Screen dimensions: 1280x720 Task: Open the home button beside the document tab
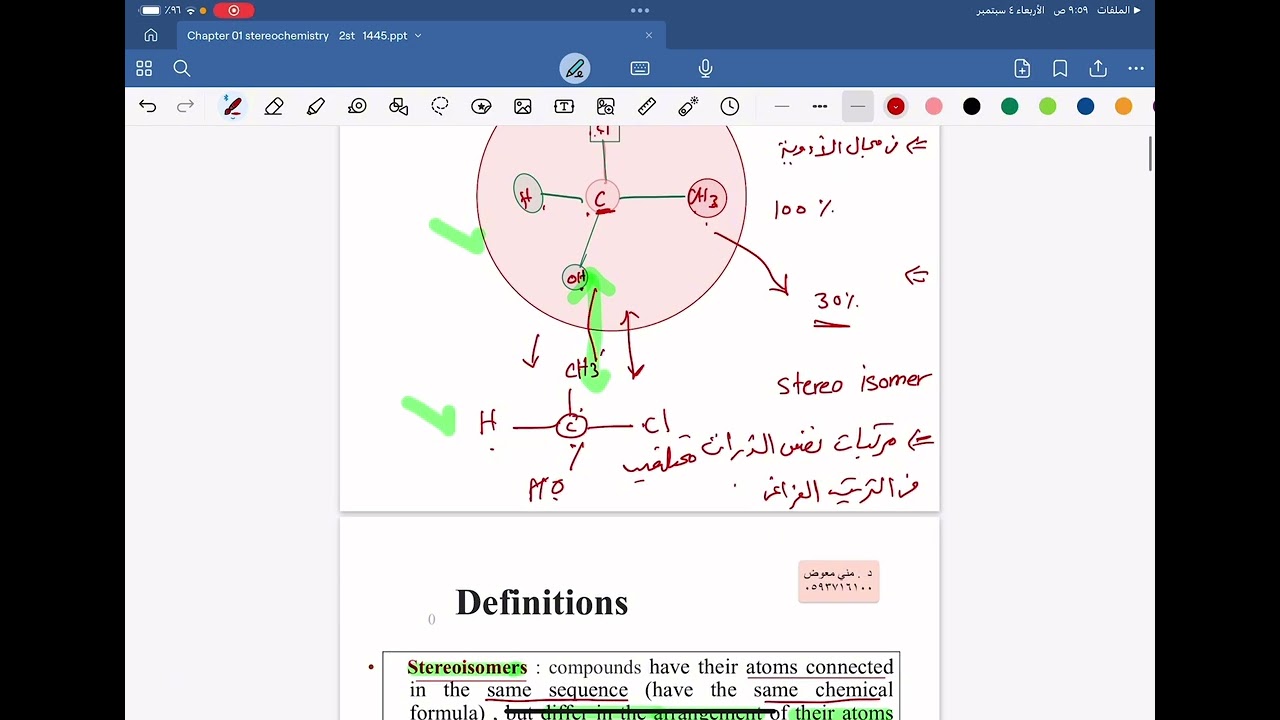pyautogui.click(x=151, y=35)
